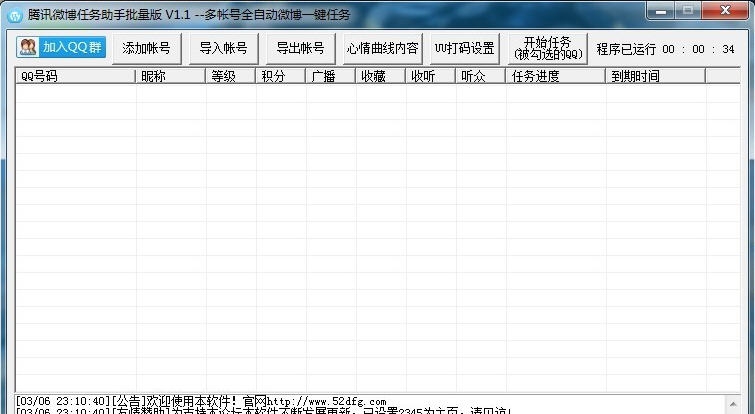Maximize the 腾讯微博任务助手 window

point(688,11)
